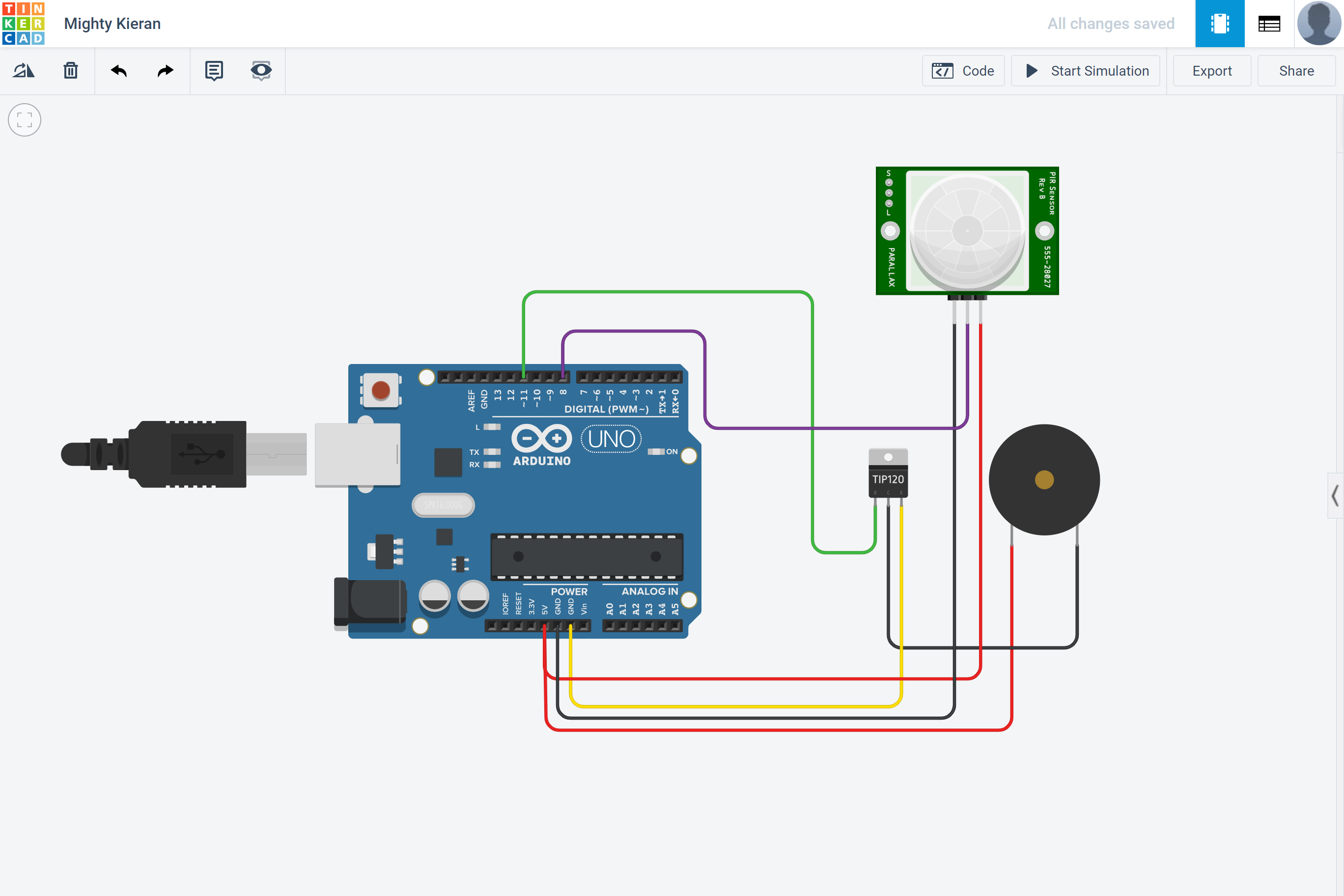
Task: Zoom to fit the circuit view
Action: (x=24, y=120)
